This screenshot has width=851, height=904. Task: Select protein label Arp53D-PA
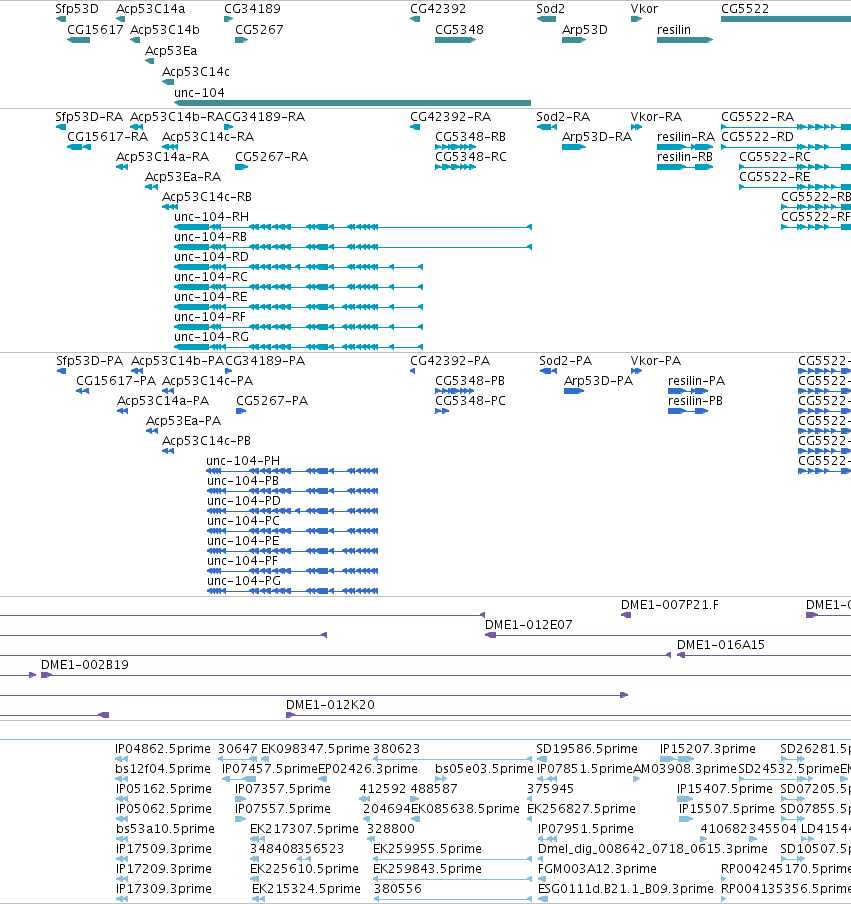[598, 381]
